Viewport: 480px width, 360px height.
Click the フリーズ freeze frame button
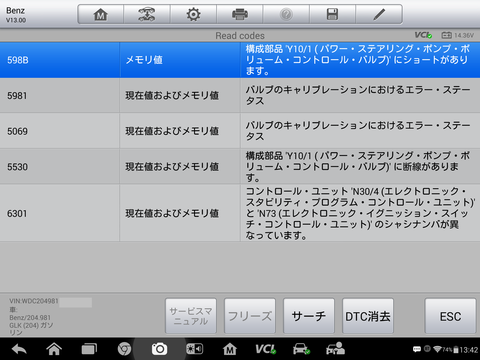(x=250, y=316)
